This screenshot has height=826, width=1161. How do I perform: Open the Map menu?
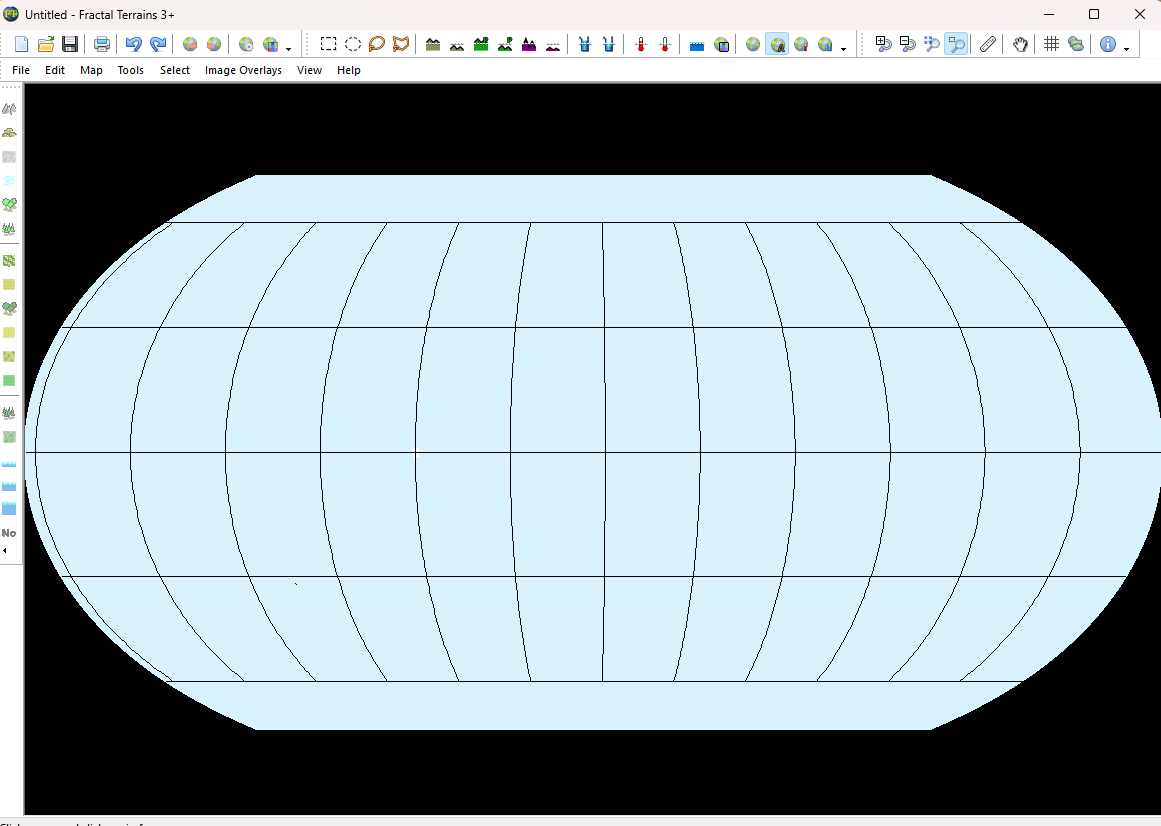point(91,70)
